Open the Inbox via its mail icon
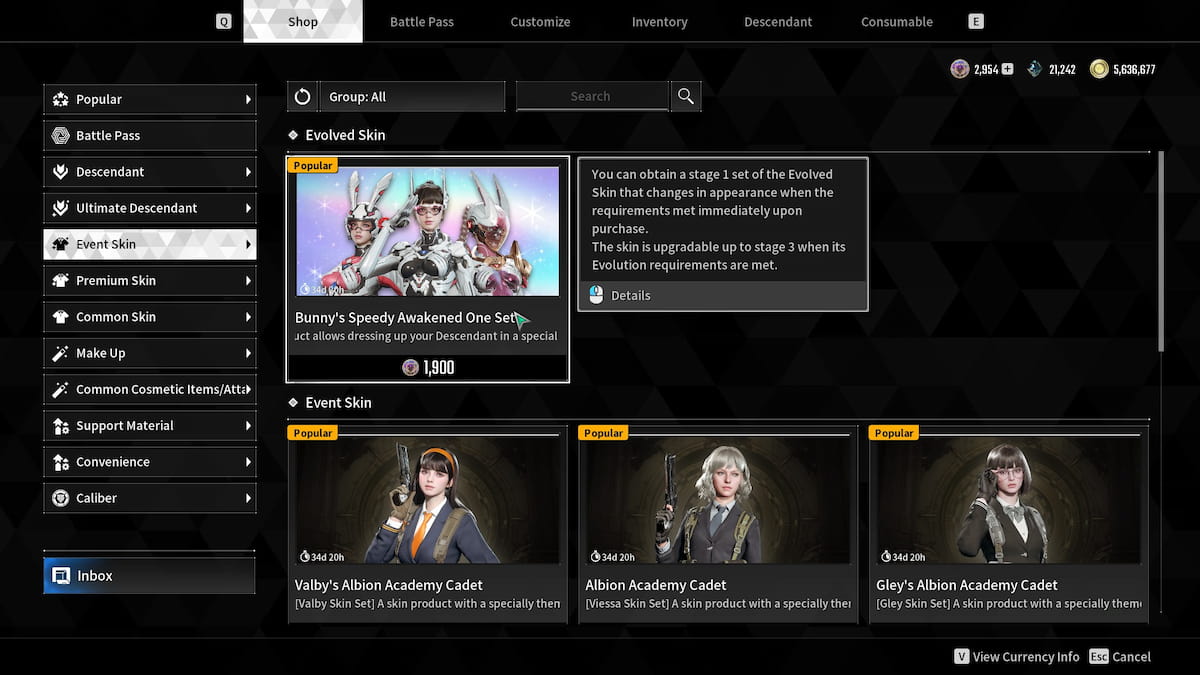1200x675 pixels. 62,575
